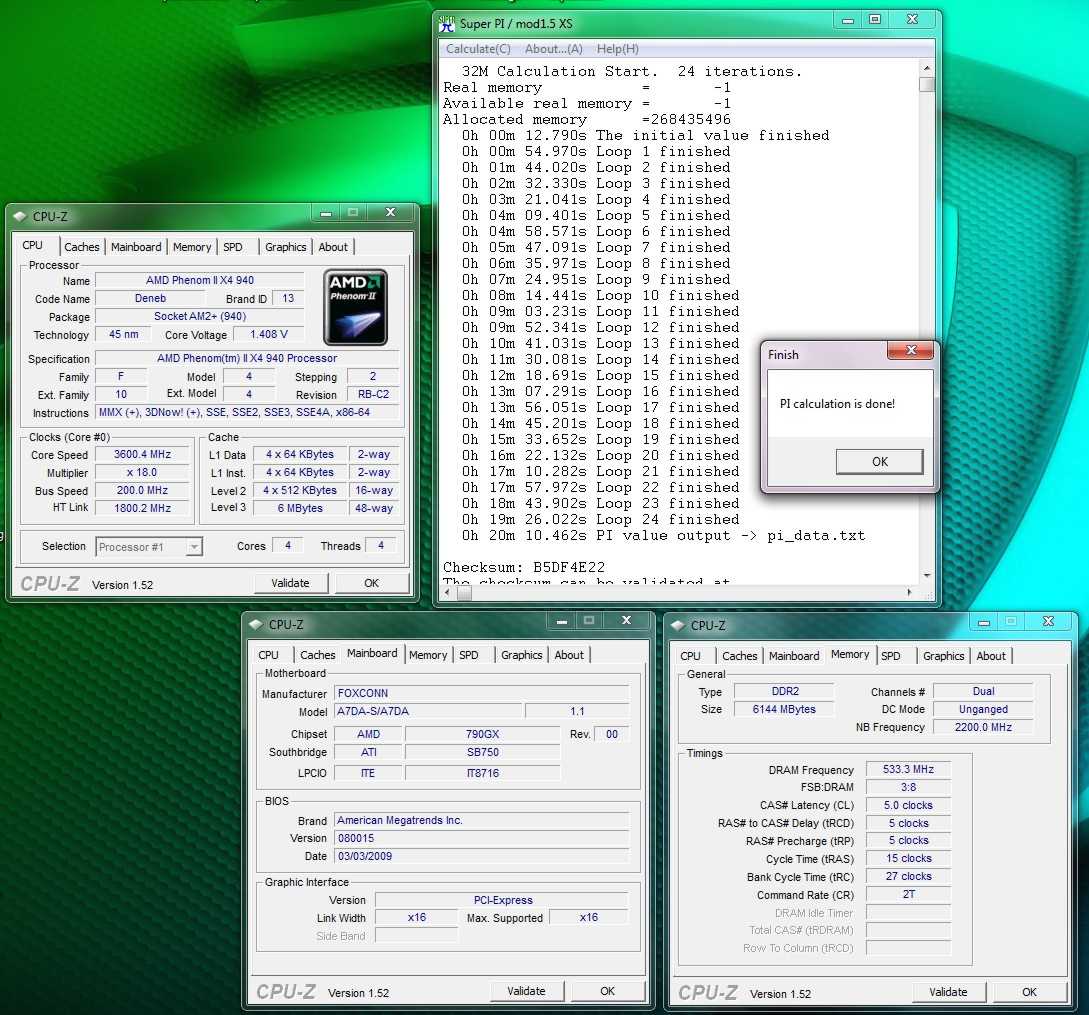This screenshot has height=1015, width=1089.
Task: Maximize the Super PI window
Action: [x=875, y=20]
